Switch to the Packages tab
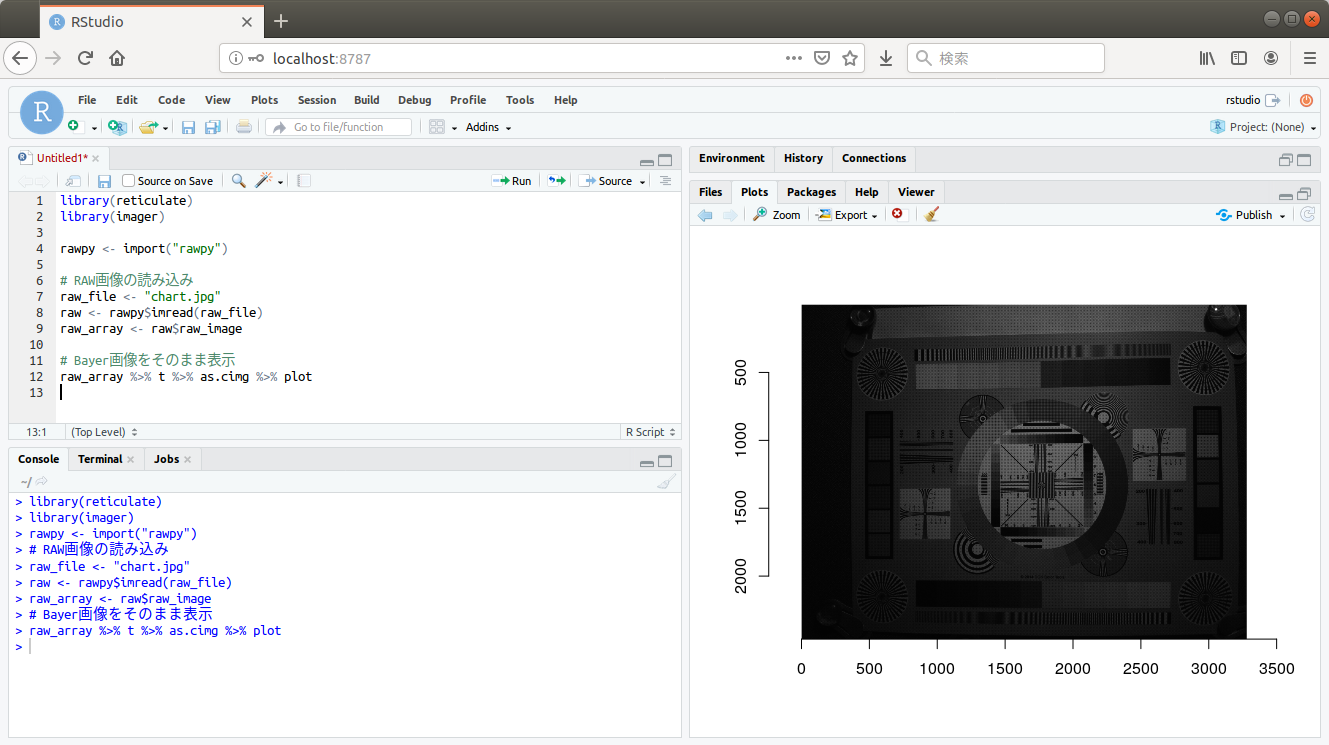This screenshot has width=1329, height=745. click(x=810, y=192)
